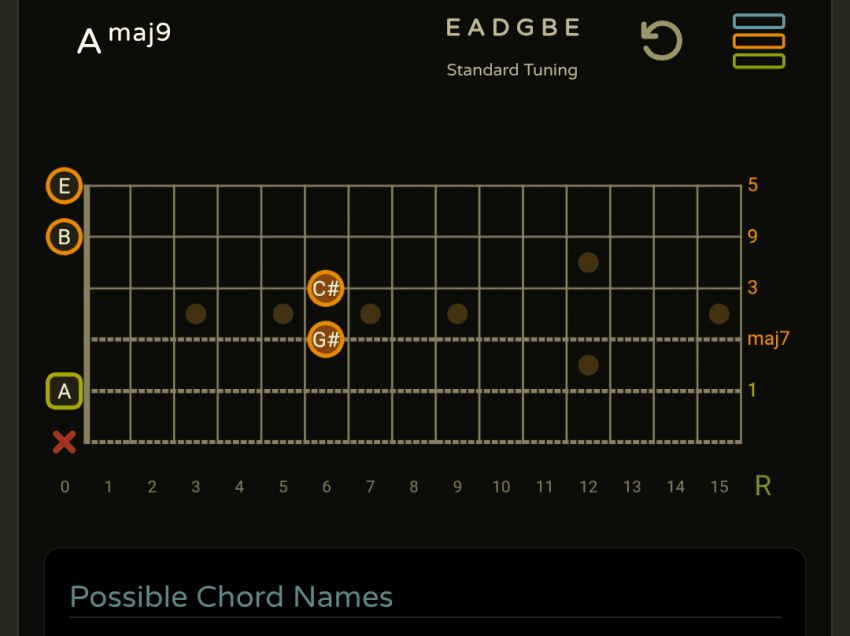This screenshot has height=636, width=850.
Task: Click the green A root note marker
Action: click(64, 391)
